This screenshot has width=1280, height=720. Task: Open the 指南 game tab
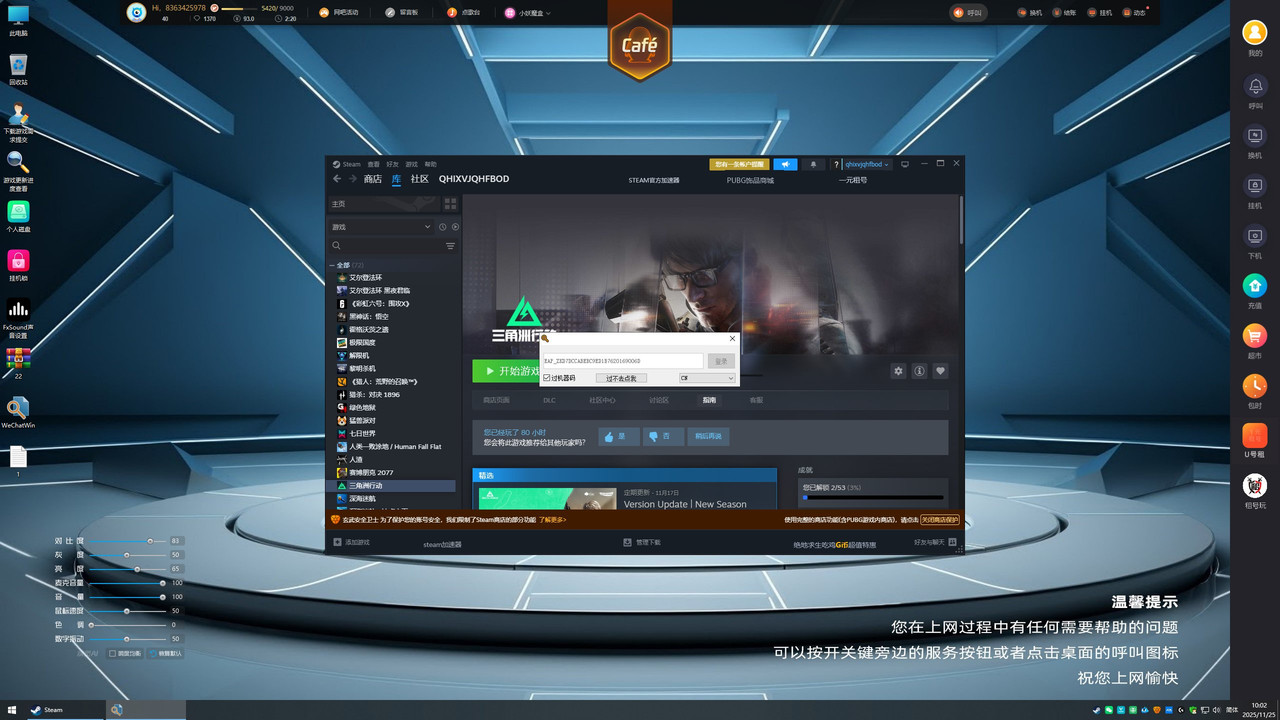[709, 400]
